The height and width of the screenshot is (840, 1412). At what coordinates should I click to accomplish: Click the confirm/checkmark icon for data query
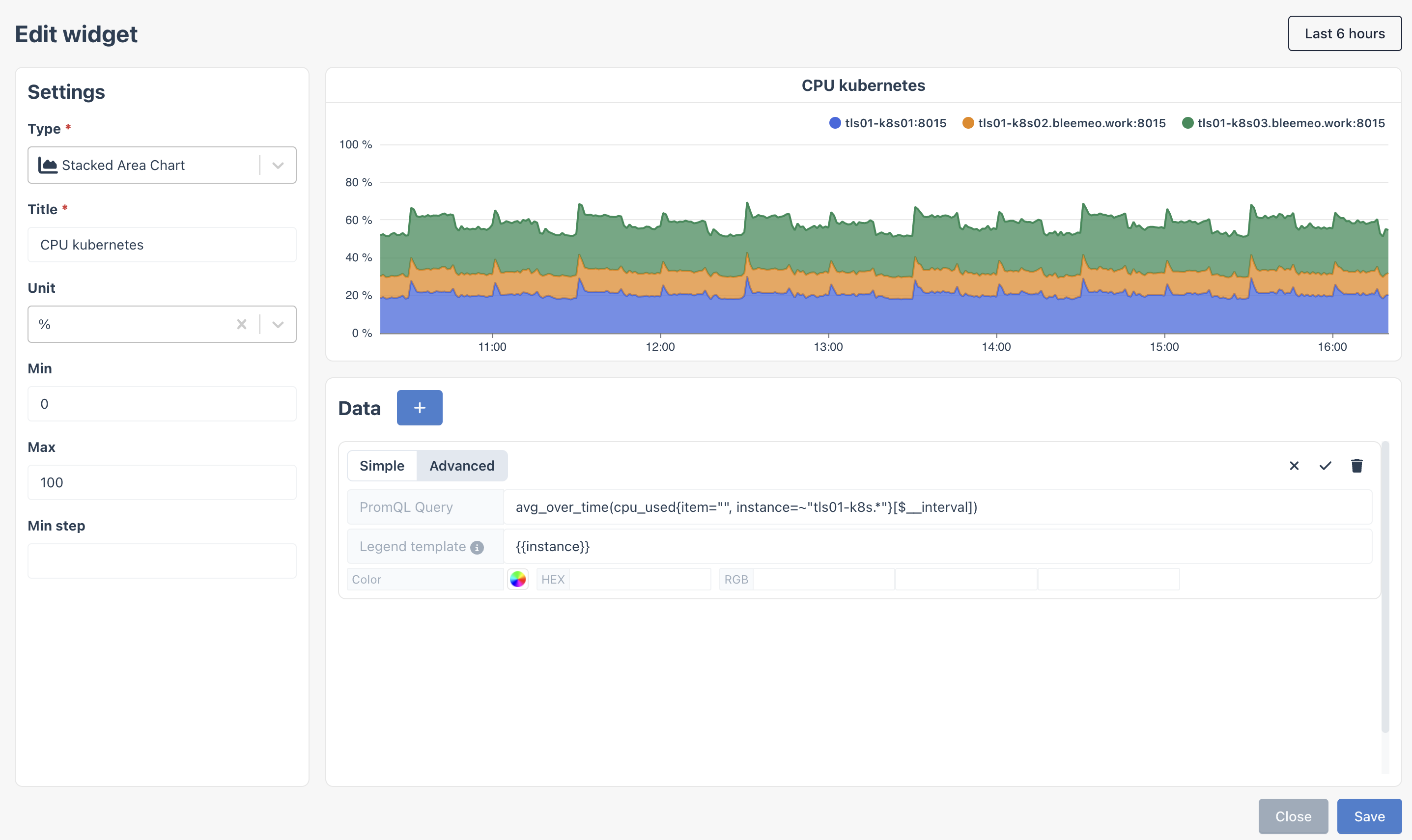click(x=1325, y=465)
